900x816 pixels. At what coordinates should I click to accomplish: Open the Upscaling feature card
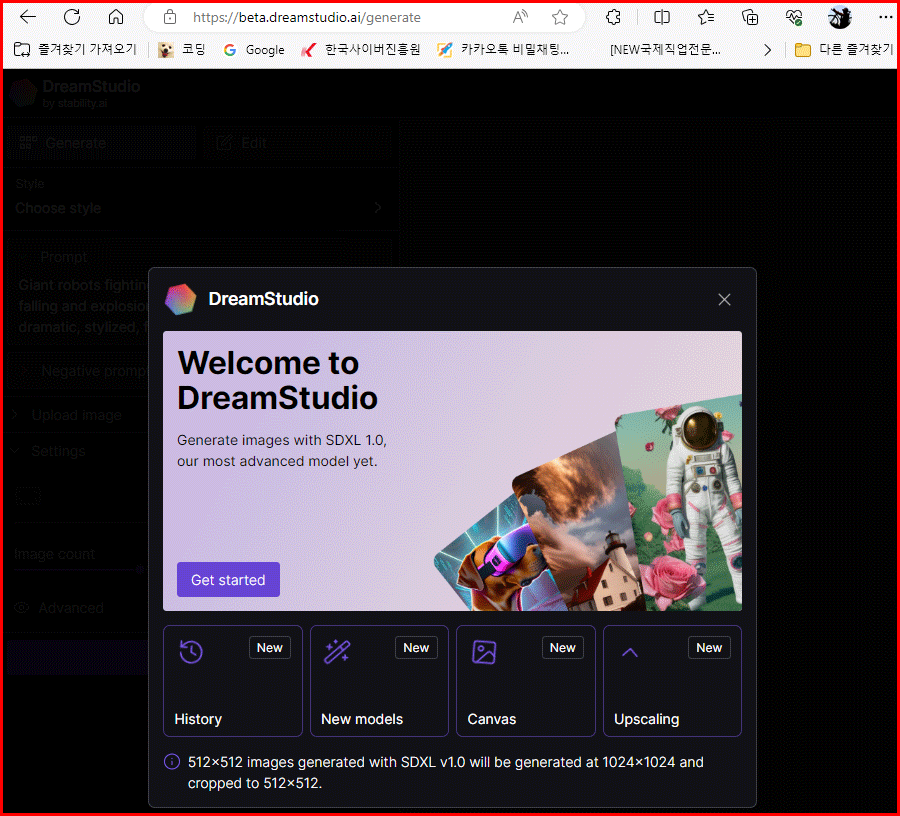click(x=672, y=681)
